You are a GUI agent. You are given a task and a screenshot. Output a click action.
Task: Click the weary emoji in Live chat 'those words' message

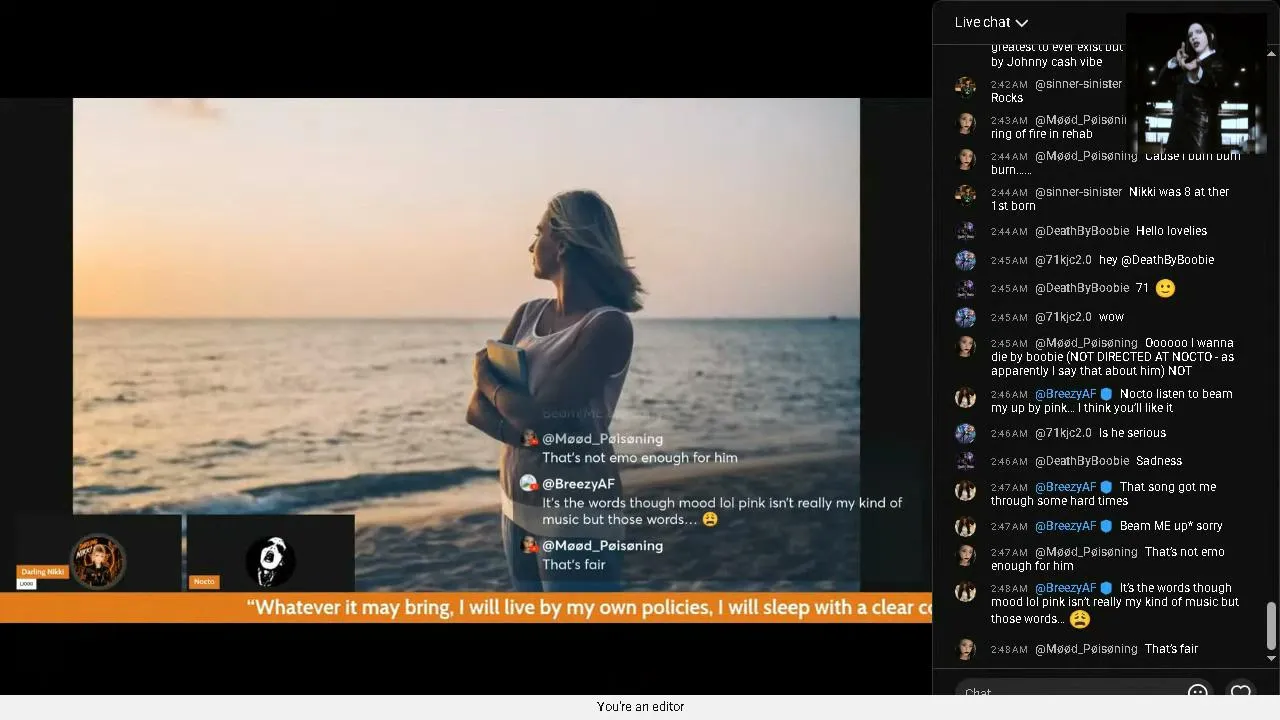click(x=1079, y=619)
